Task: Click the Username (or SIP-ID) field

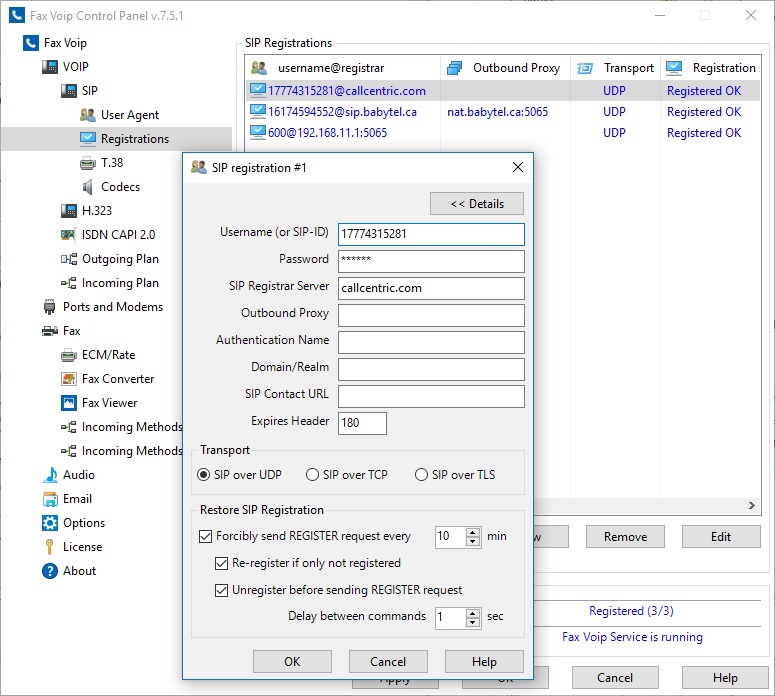Action: pos(431,234)
